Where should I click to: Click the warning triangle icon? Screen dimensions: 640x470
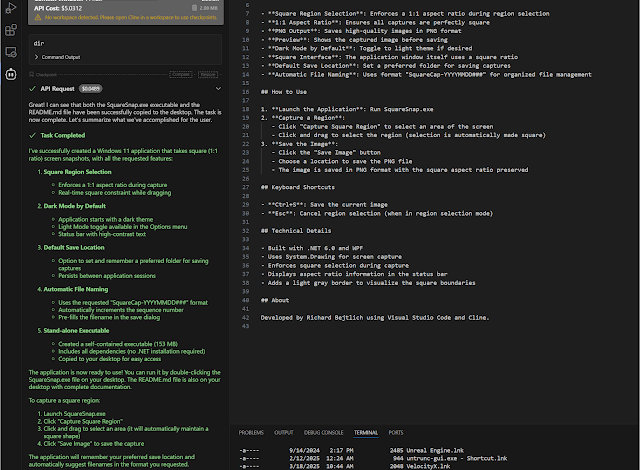[x=38, y=17]
